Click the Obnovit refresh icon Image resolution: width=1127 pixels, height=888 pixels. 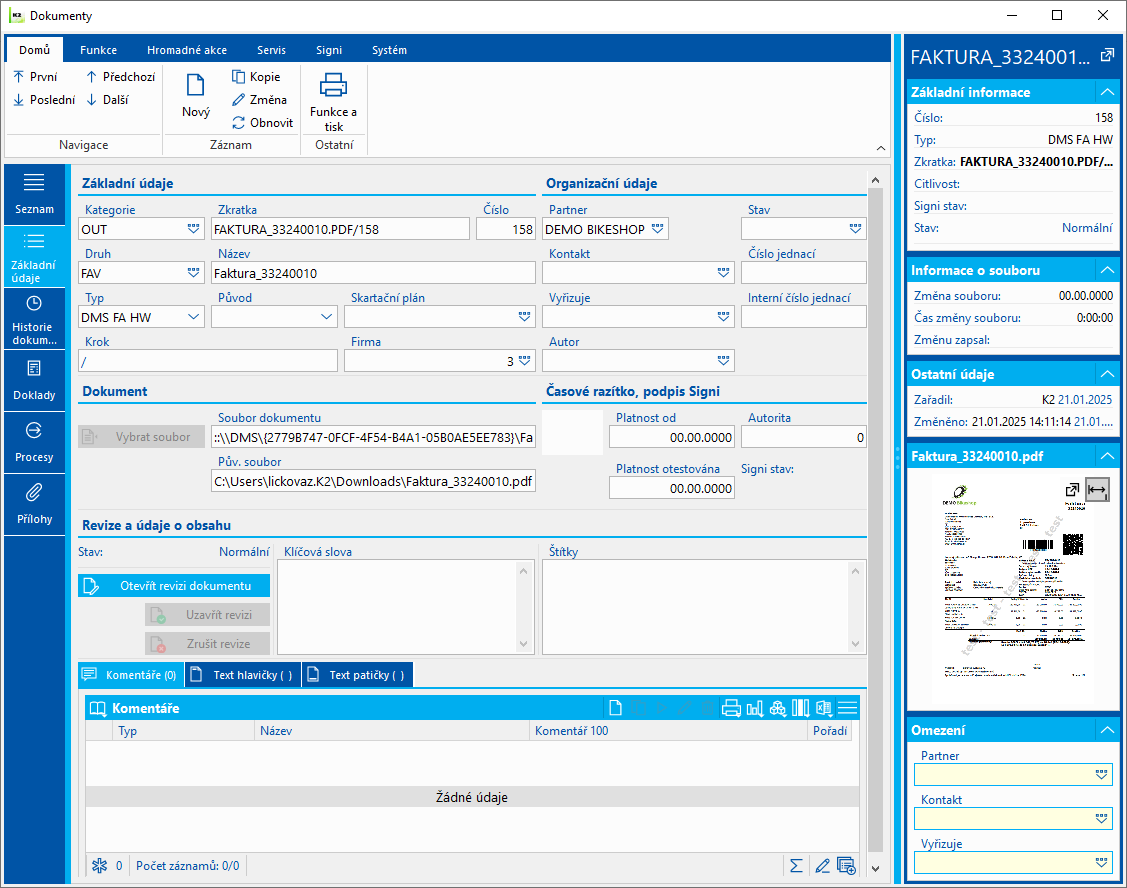[239, 123]
